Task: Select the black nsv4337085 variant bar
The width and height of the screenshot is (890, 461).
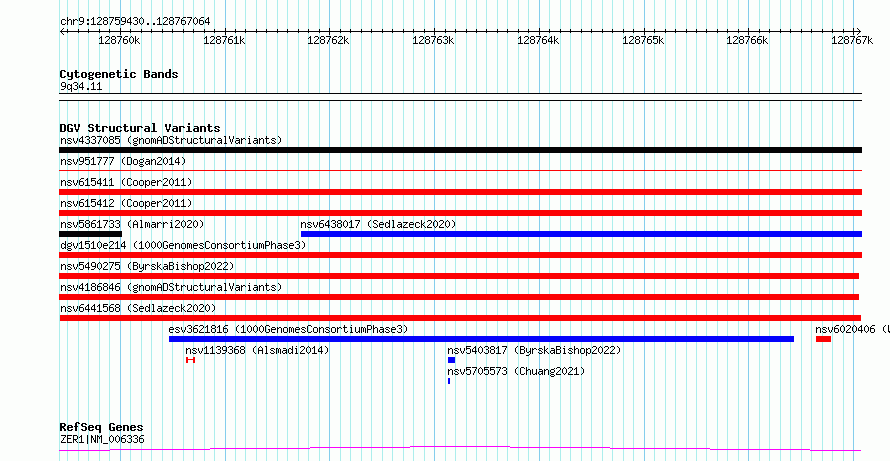Action: click(460, 150)
